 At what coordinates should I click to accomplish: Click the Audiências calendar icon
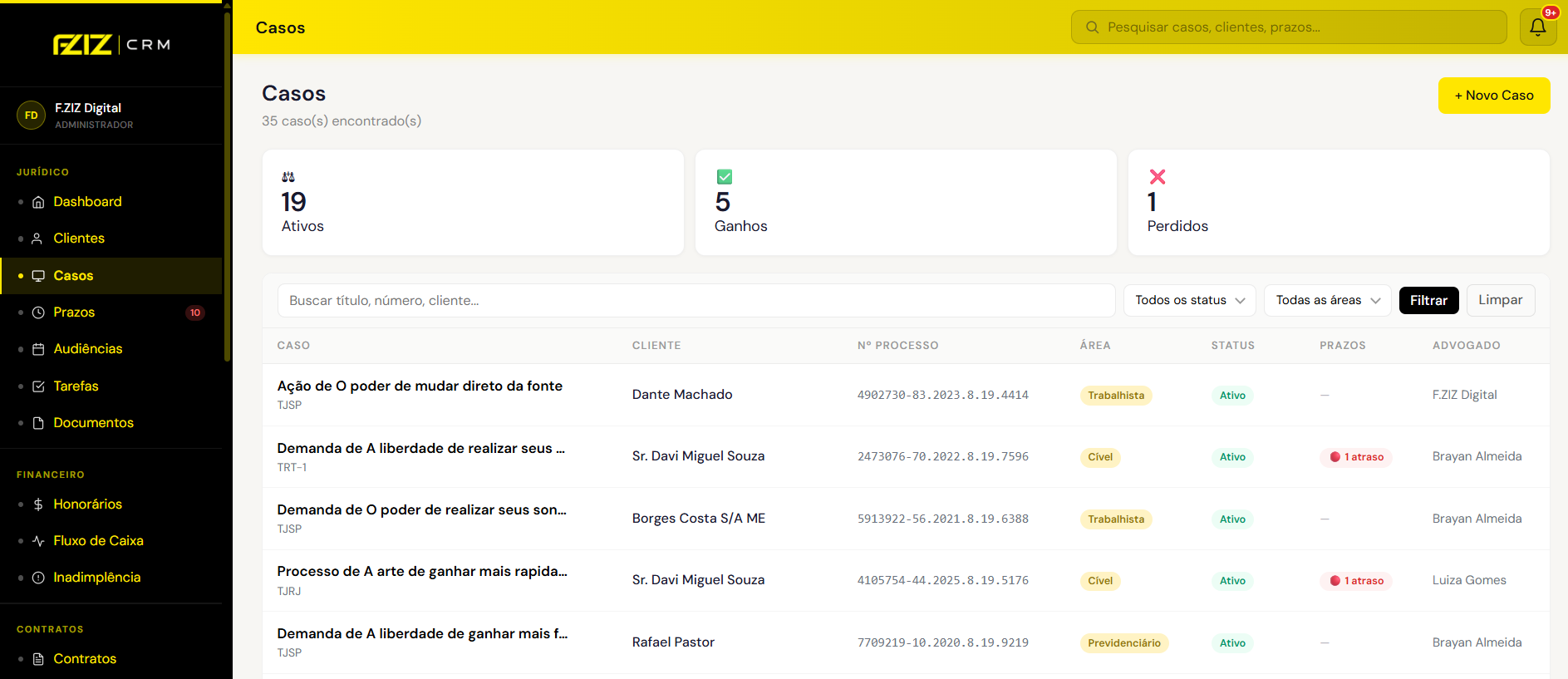(38, 349)
